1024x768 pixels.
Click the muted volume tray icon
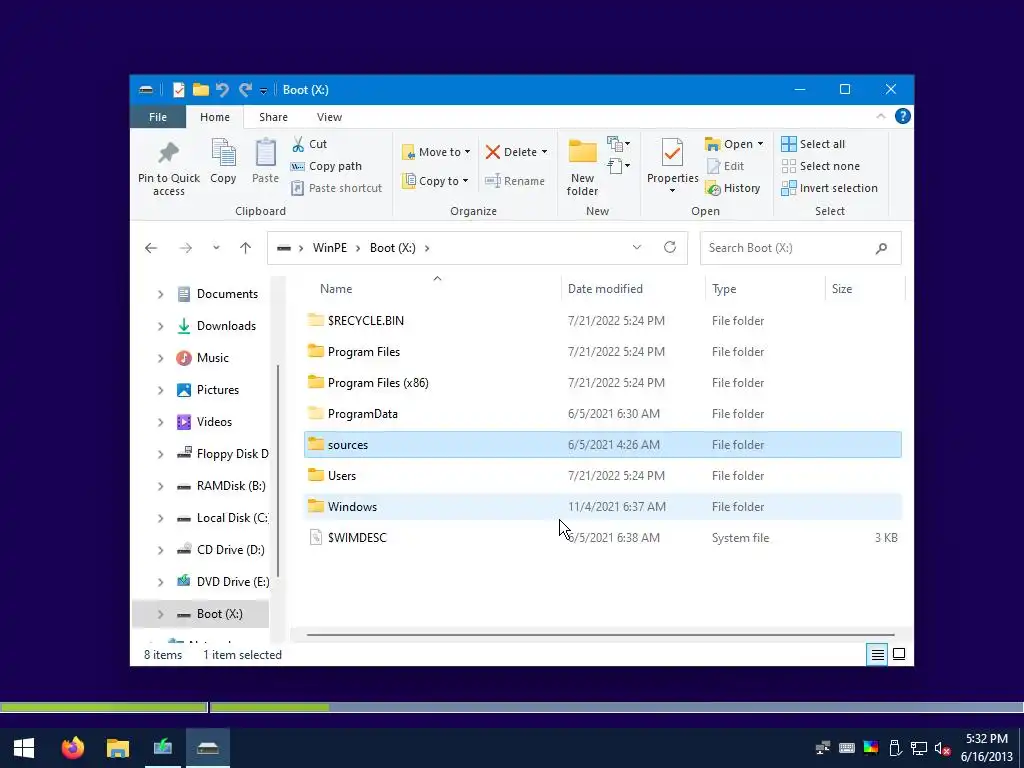click(942, 748)
